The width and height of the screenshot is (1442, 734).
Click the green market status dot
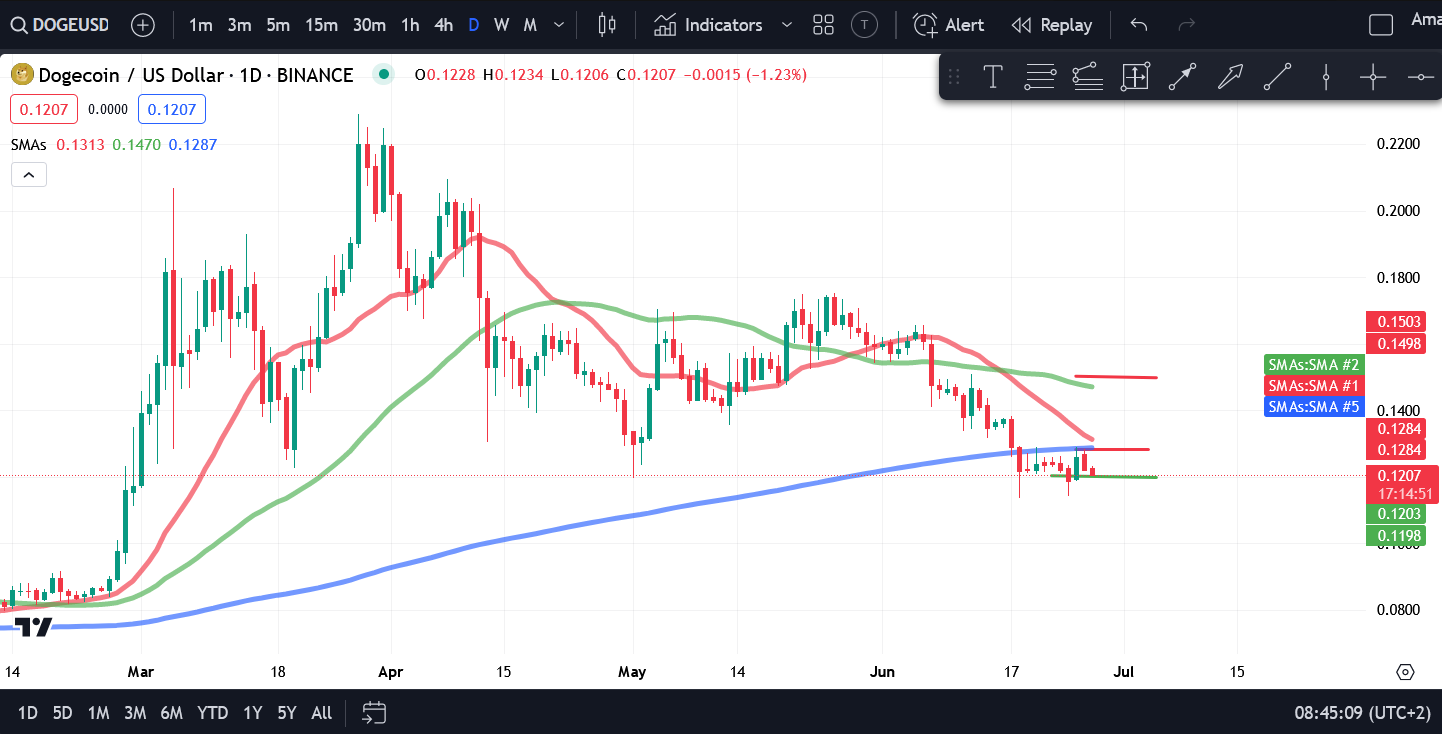[x=382, y=74]
